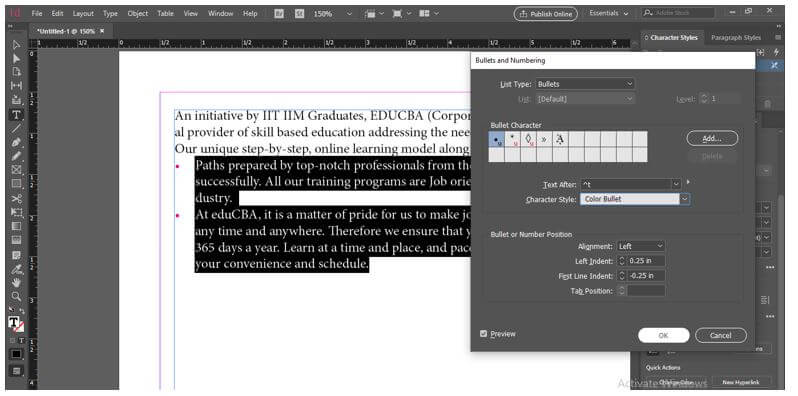Click the Stock icon in top bar
798x396 pixels.
pyautogui.click(x=299, y=14)
